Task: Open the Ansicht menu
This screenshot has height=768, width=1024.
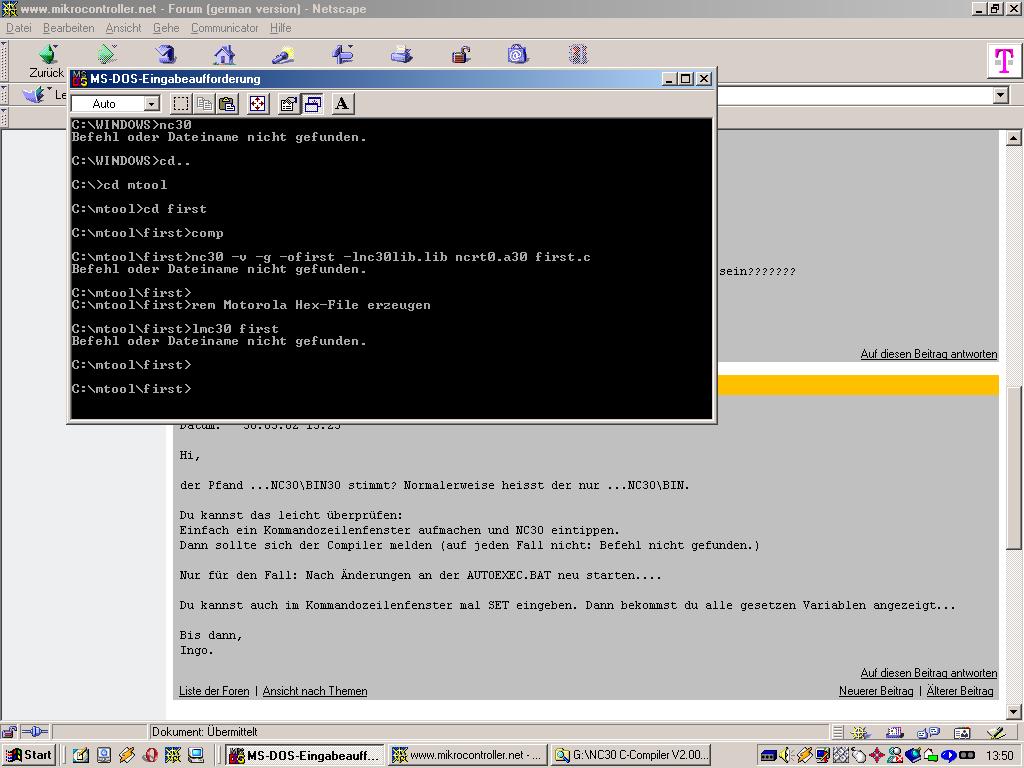Action: 123,28
